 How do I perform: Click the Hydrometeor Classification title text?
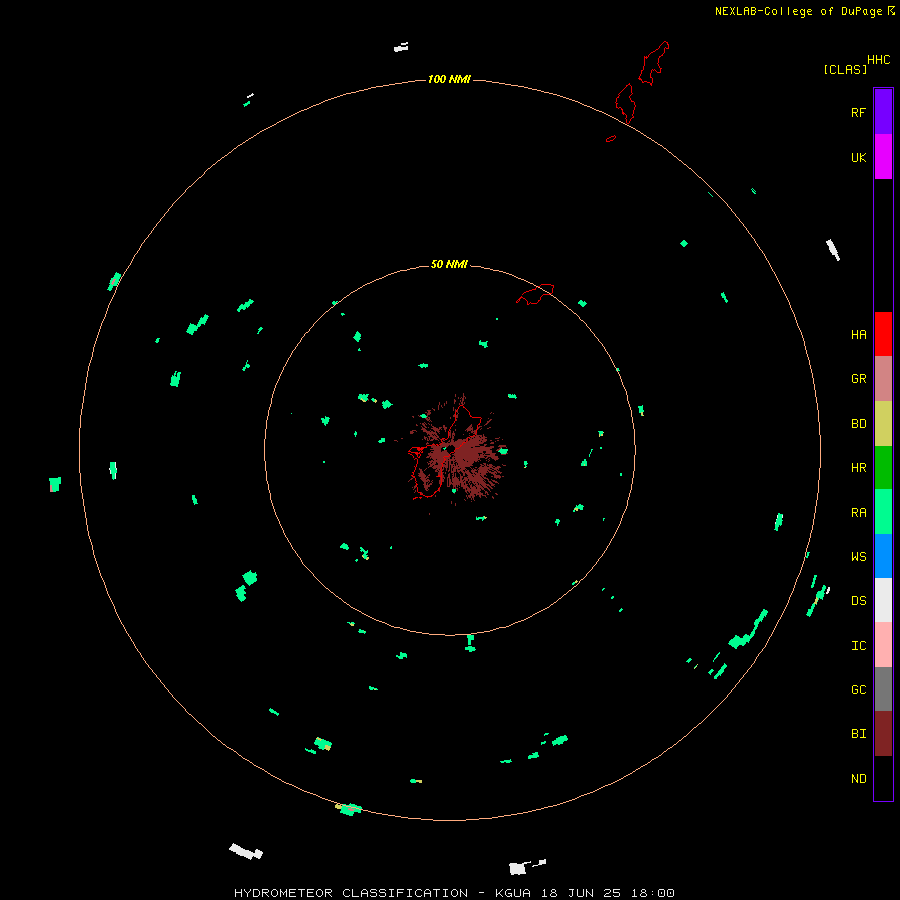click(351, 893)
